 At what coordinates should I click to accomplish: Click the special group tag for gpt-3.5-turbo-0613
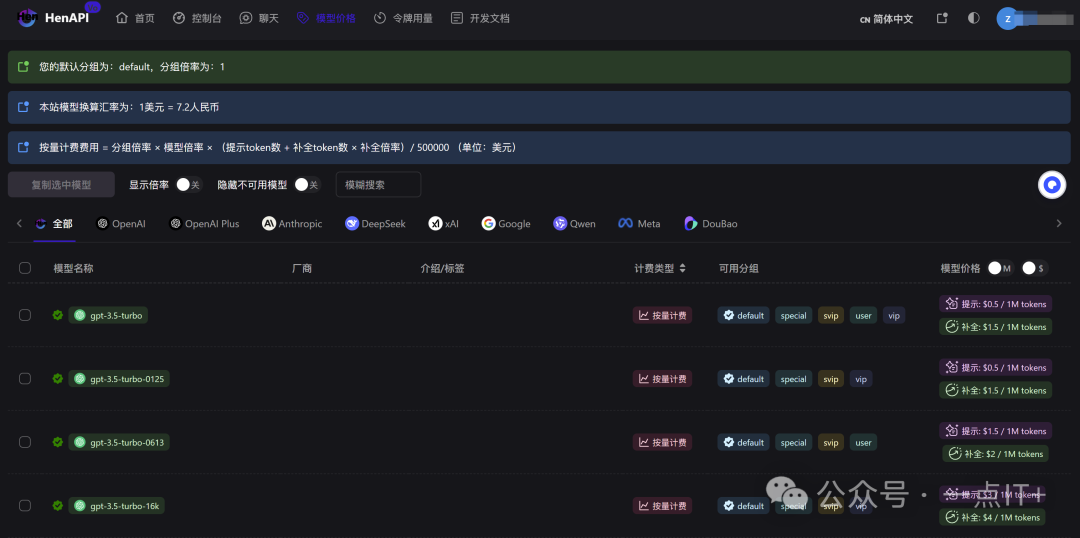click(793, 442)
